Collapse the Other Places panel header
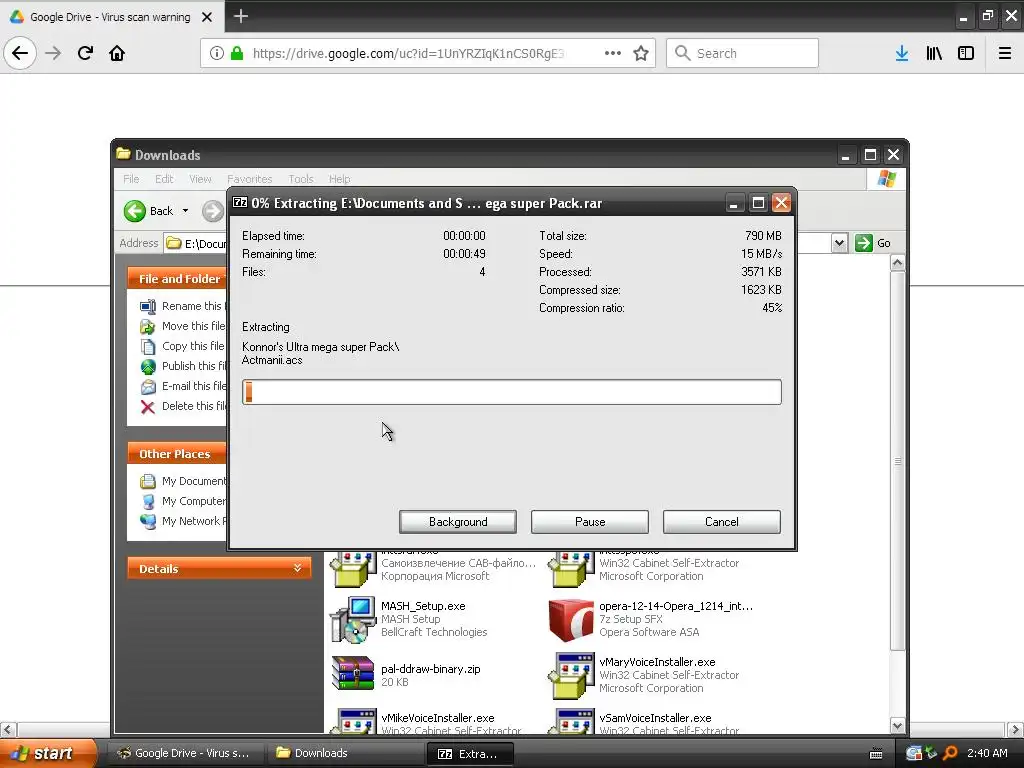 pyautogui.click(x=176, y=454)
